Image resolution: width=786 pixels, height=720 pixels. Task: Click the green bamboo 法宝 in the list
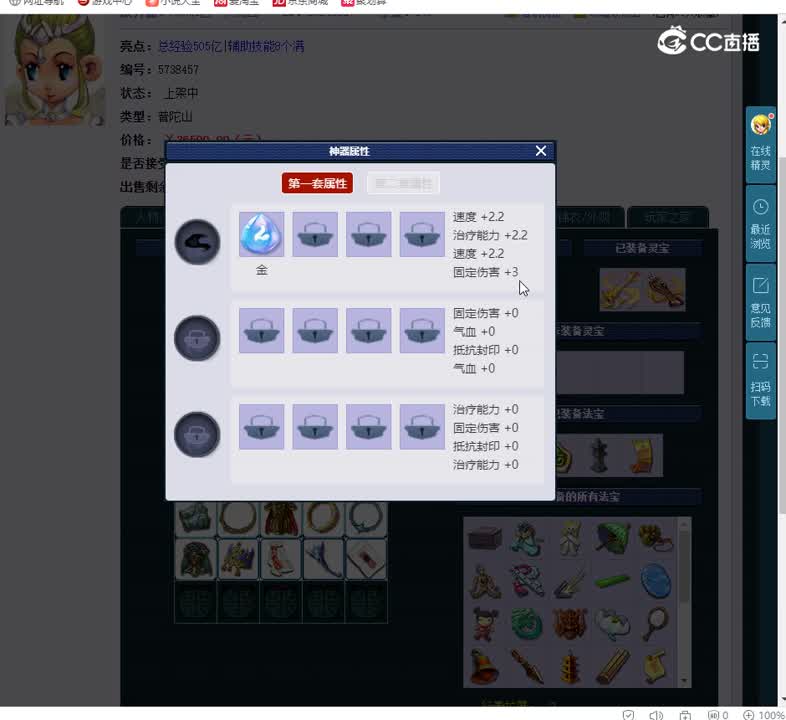click(613, 581)
